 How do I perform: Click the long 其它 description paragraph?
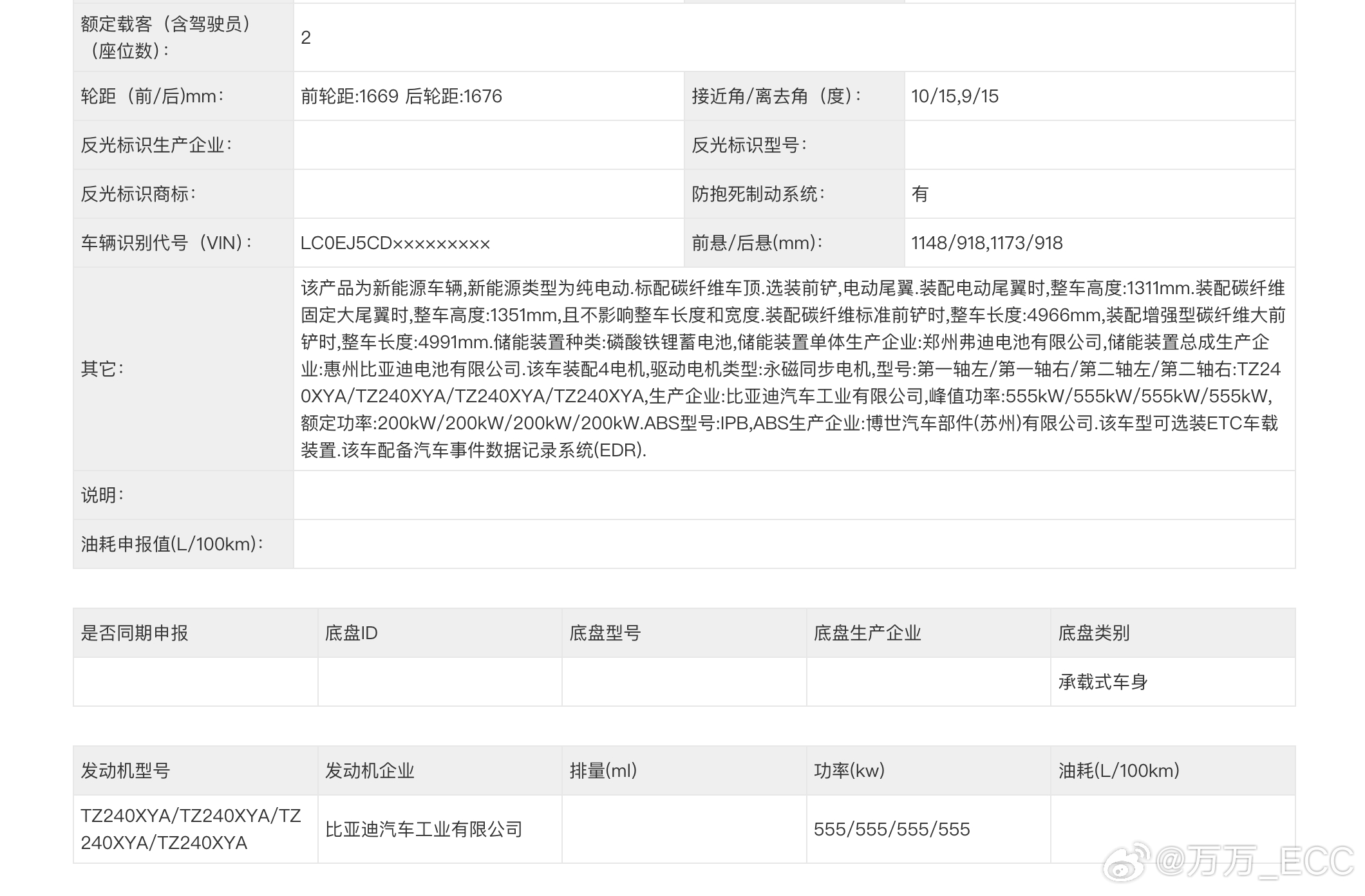pyautogui.click(x=793, y=369)
